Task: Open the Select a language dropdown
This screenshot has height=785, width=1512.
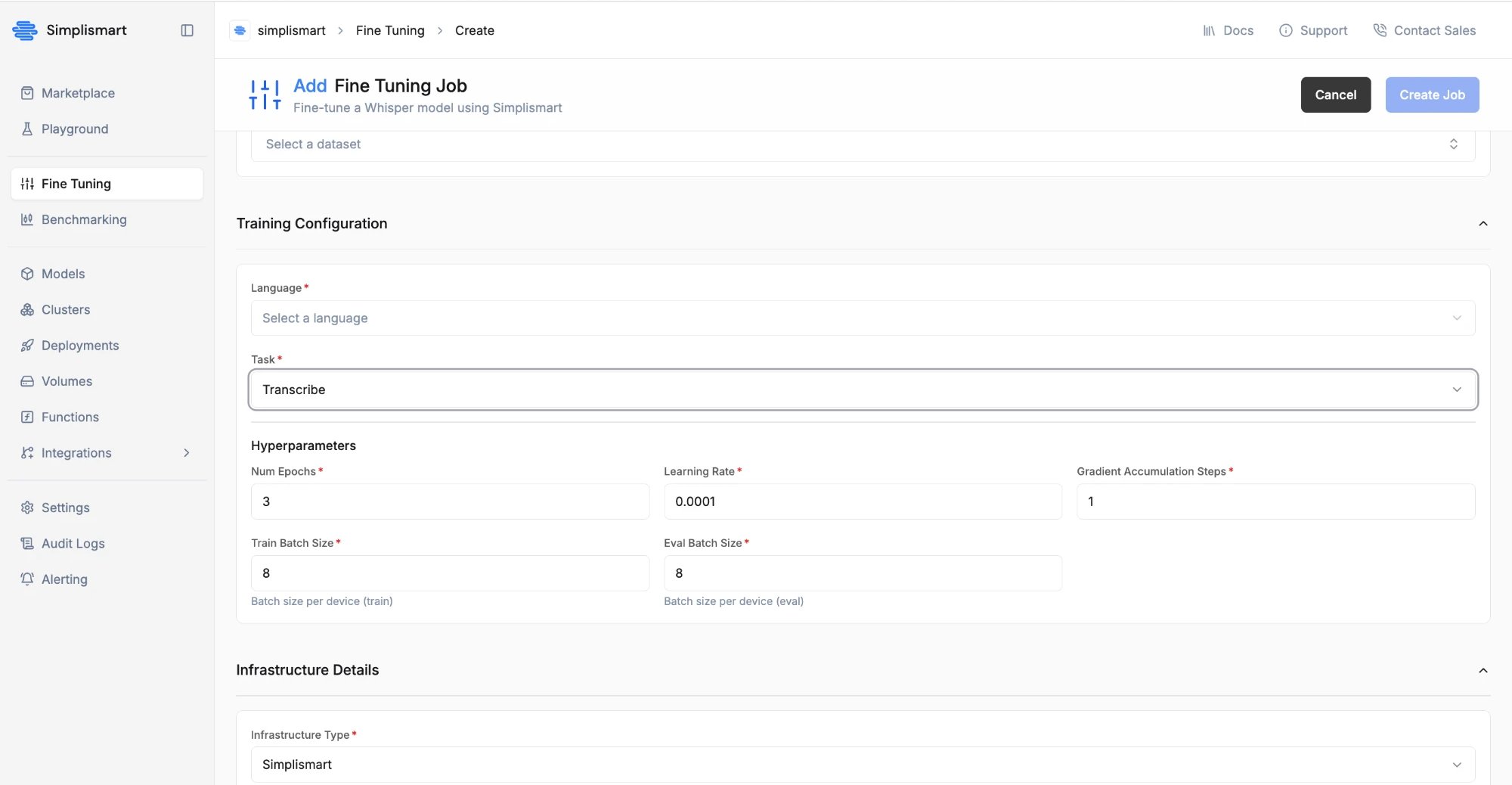Action: [x=863, y=318]
